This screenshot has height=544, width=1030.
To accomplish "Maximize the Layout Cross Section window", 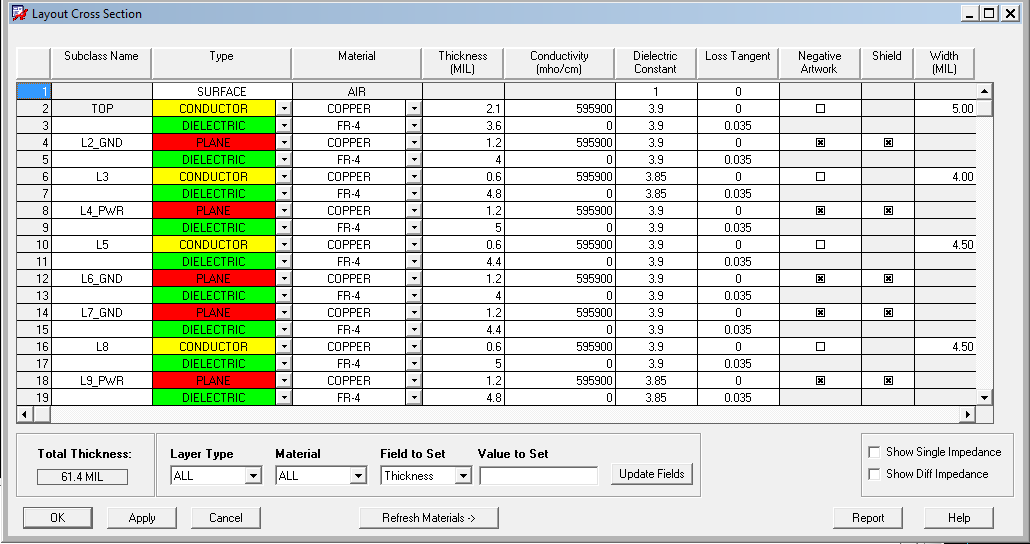I will 989,13.
